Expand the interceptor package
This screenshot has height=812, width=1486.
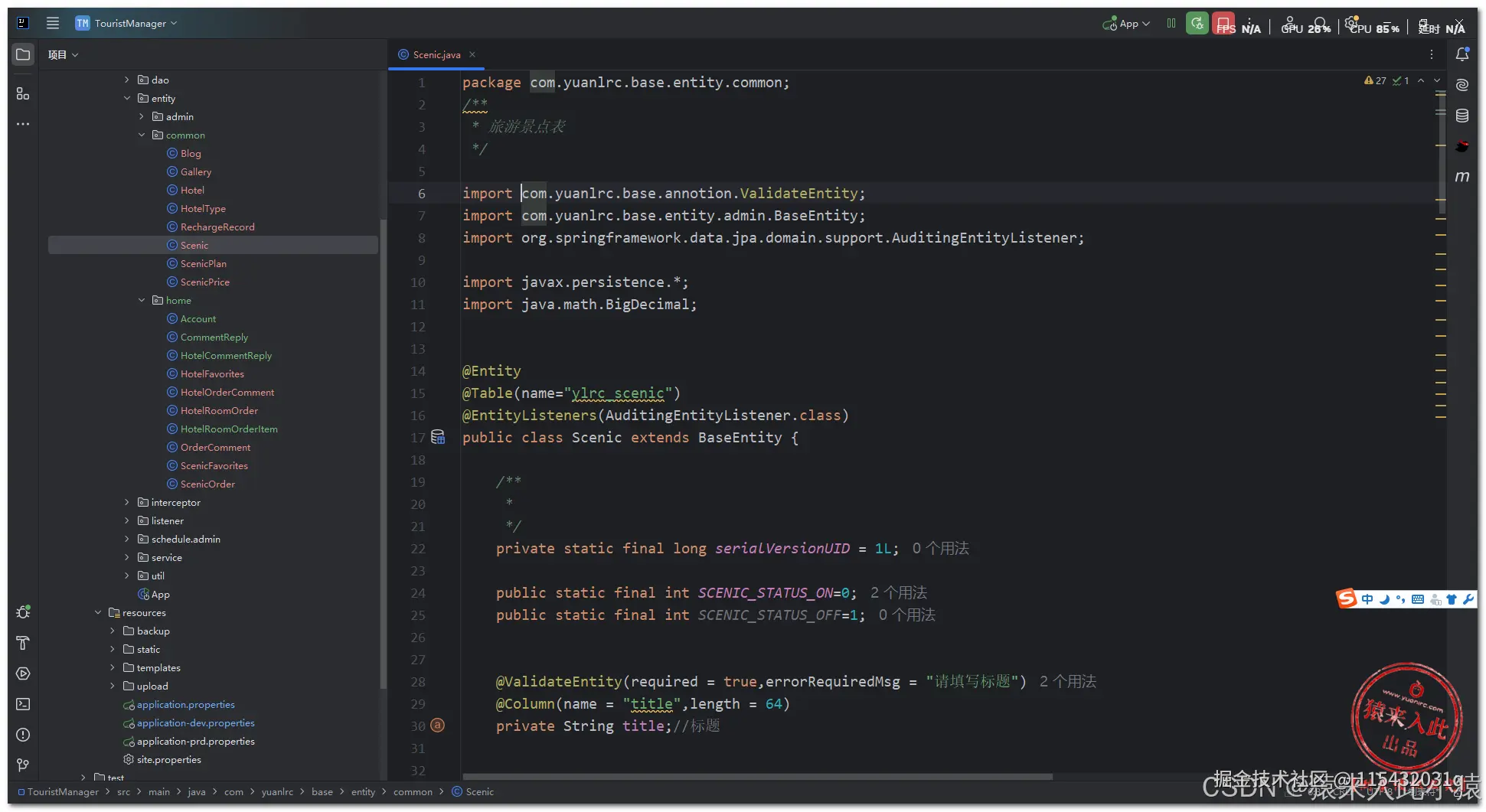tap(127, 502)
